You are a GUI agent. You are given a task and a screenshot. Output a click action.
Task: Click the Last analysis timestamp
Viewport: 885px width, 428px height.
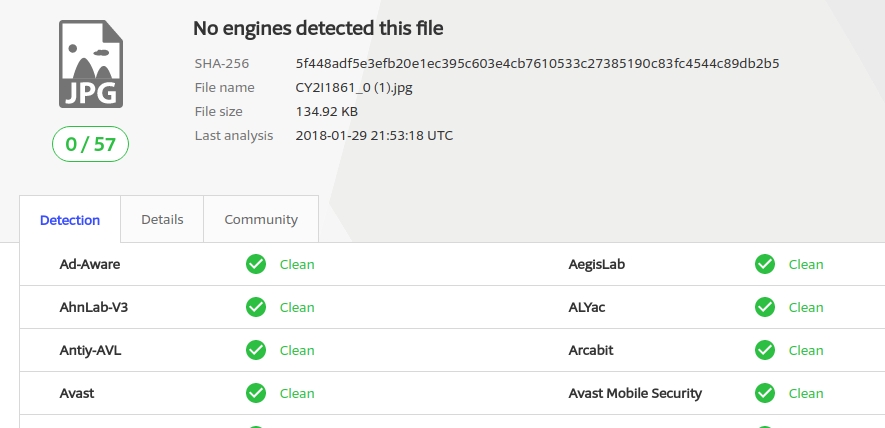tap(374, 135)
